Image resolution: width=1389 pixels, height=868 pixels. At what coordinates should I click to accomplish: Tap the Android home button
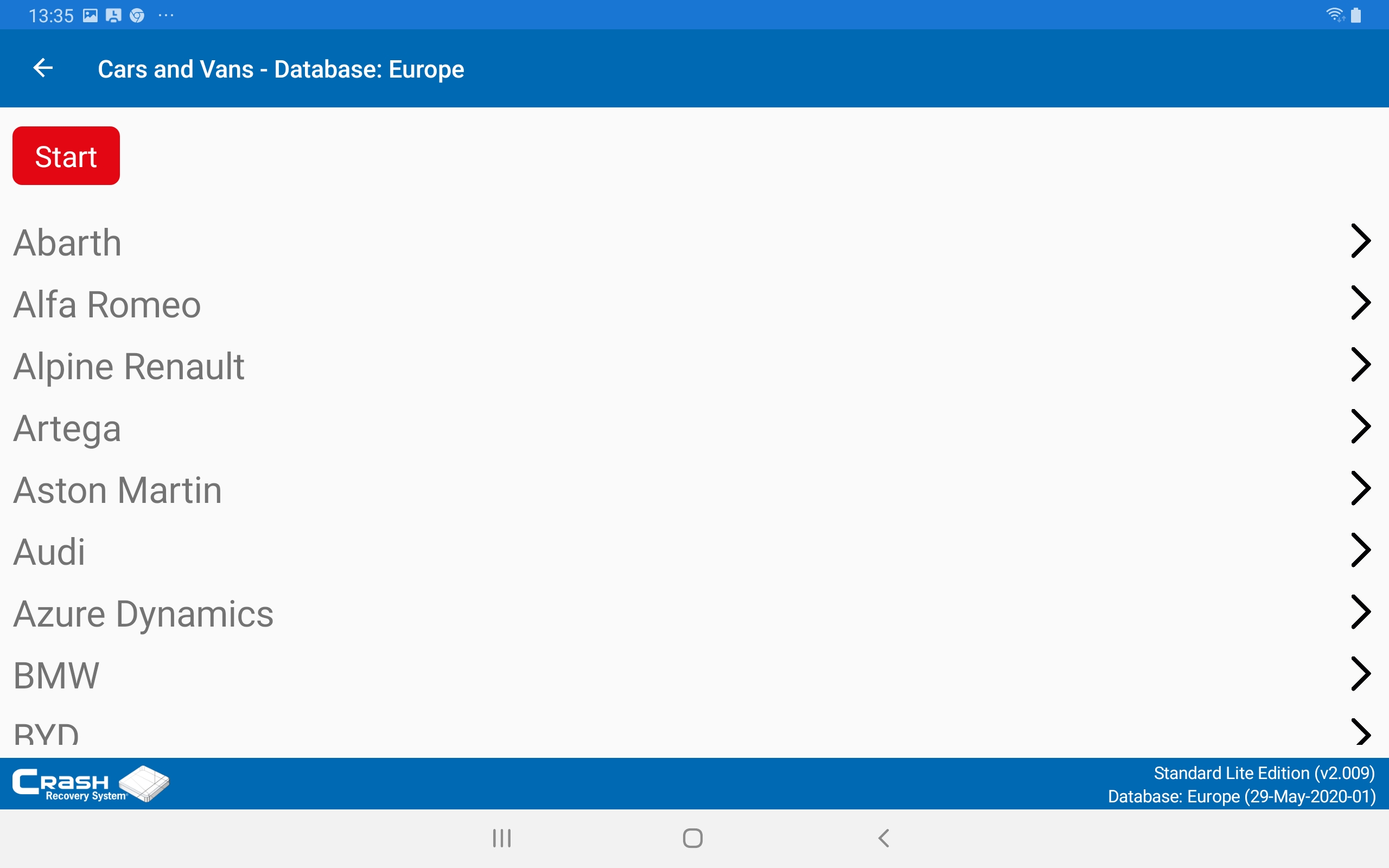click(x=693, y=838)
